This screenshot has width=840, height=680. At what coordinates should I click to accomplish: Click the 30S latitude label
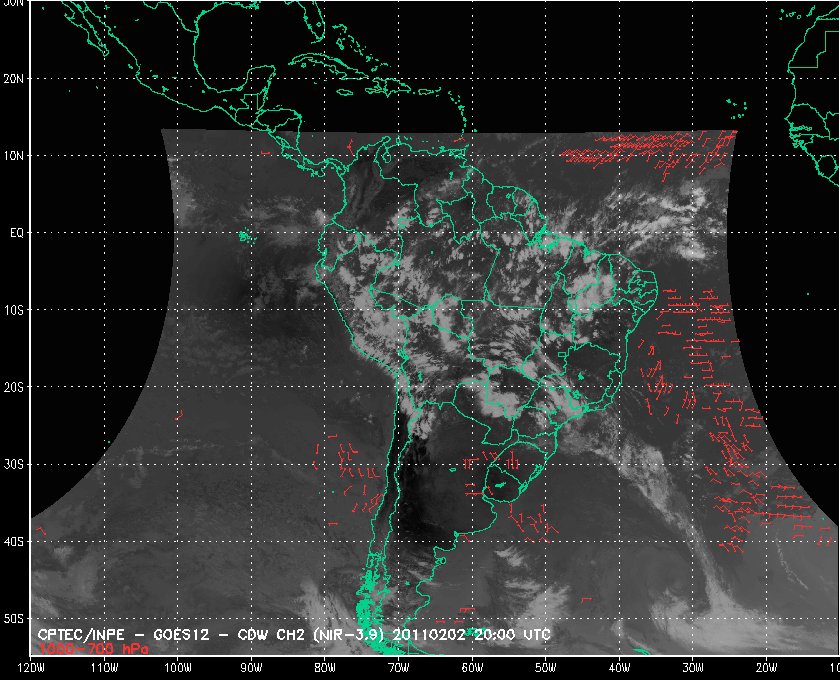point(13,465)
